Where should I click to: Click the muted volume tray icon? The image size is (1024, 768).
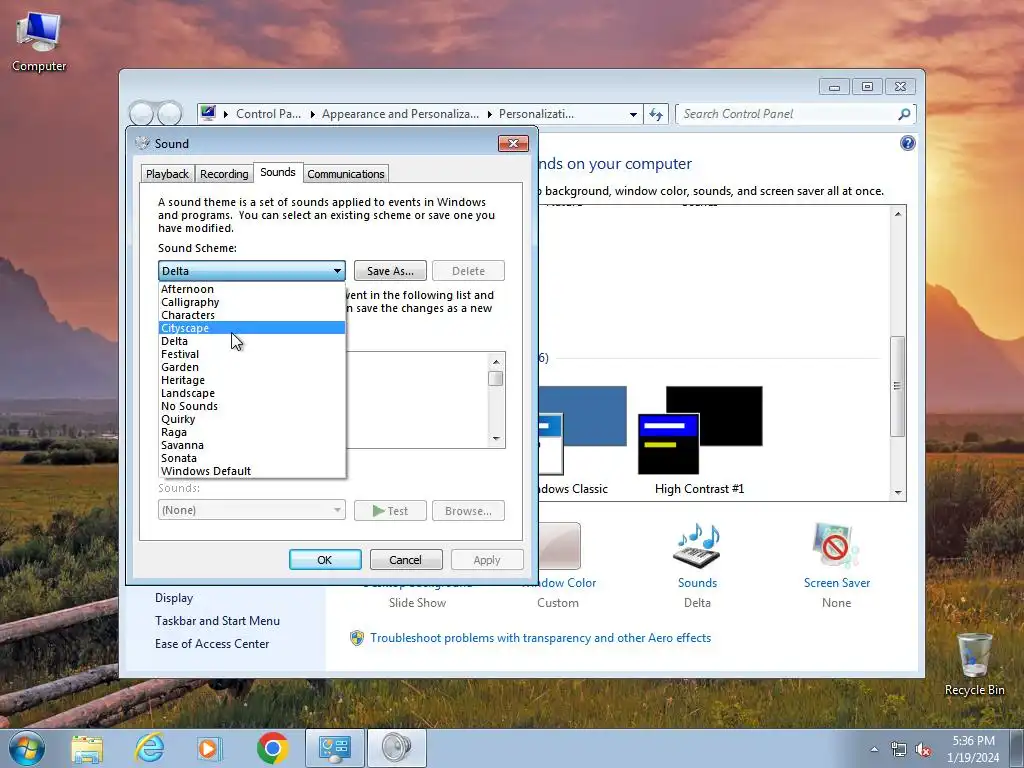(923, 750)
